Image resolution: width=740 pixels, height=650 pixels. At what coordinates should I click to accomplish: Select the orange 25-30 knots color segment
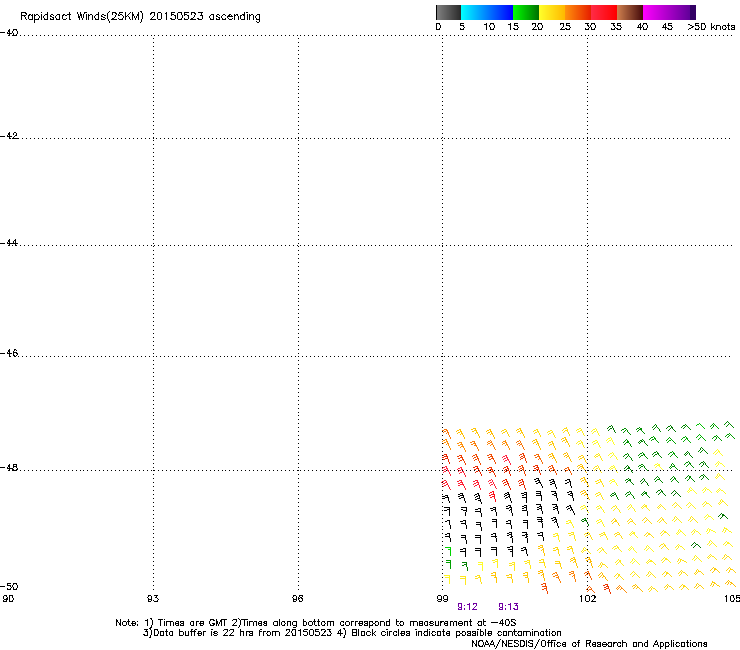click(578, 12)
